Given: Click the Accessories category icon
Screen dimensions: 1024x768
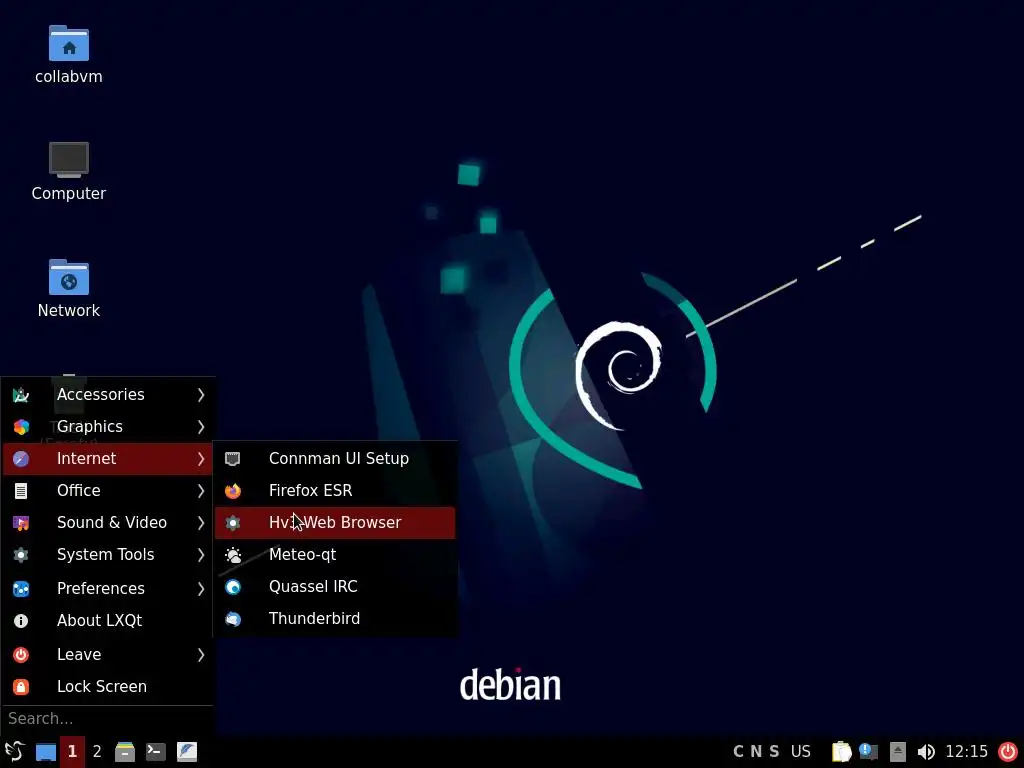Looking at the screenshot, I should [x=21, y=394].
